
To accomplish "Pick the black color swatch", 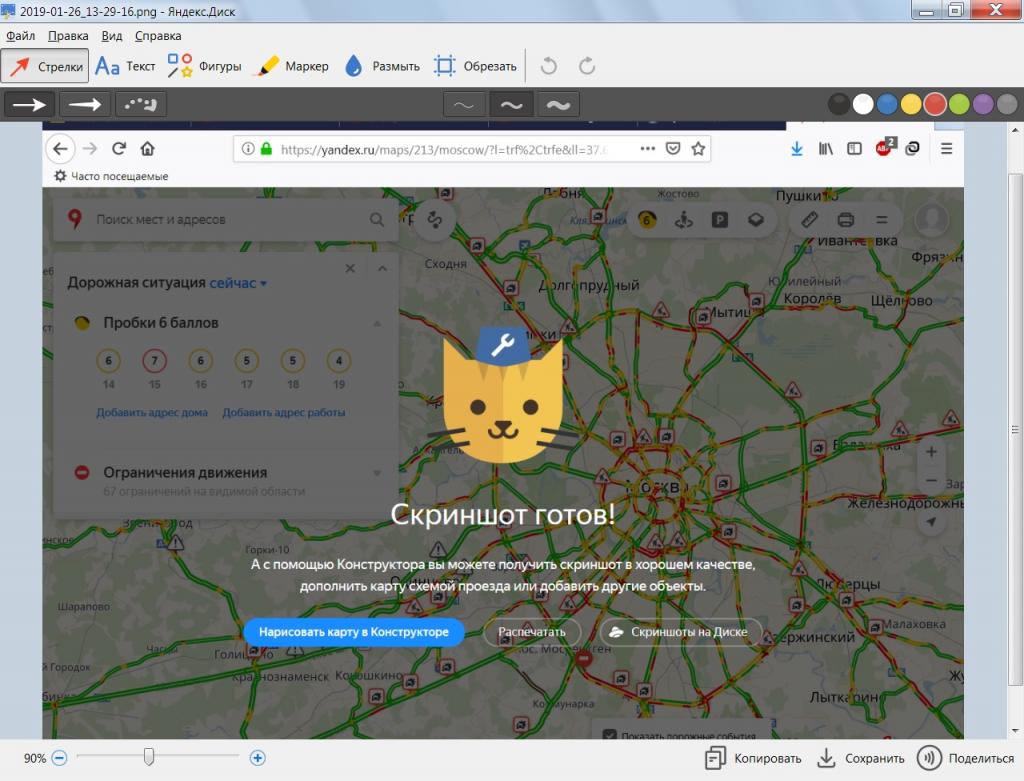I will click(x=839, y=104).
